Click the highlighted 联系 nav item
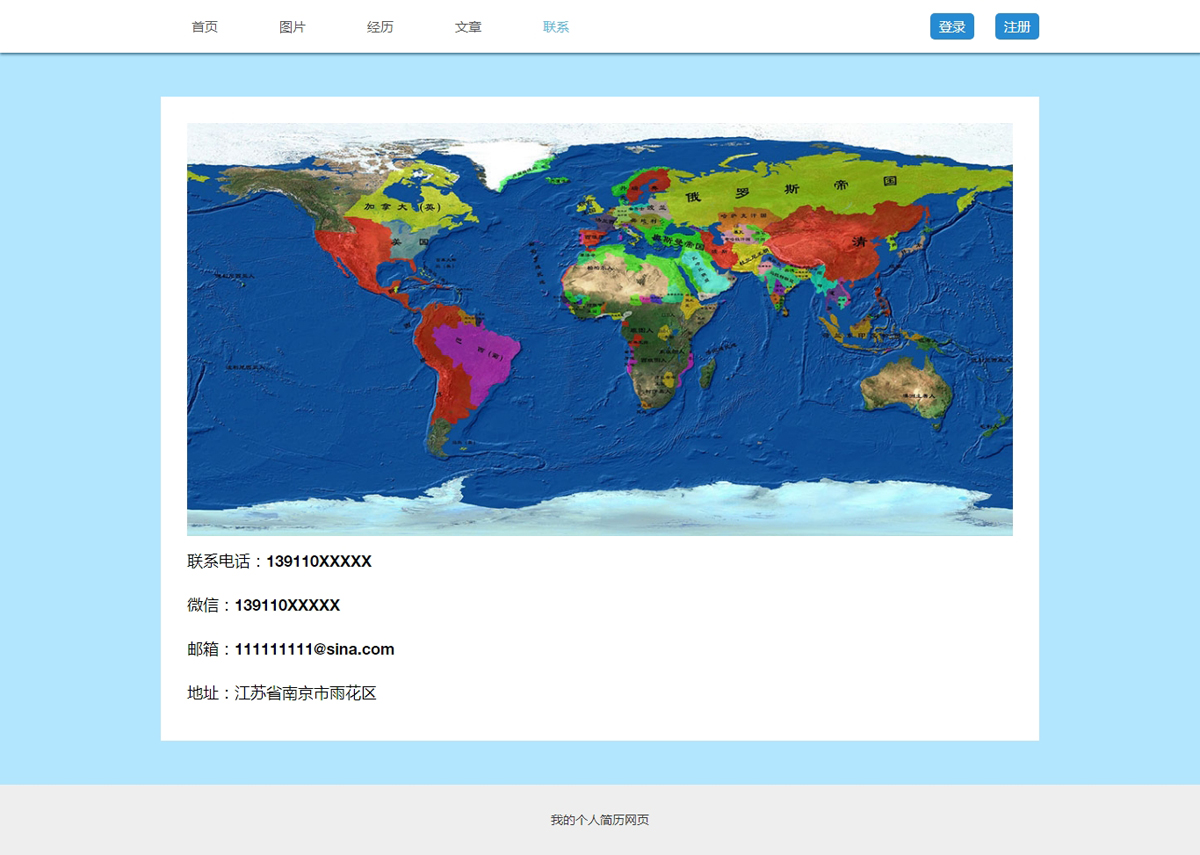1200x855 pixels. [x=556, y=27]
